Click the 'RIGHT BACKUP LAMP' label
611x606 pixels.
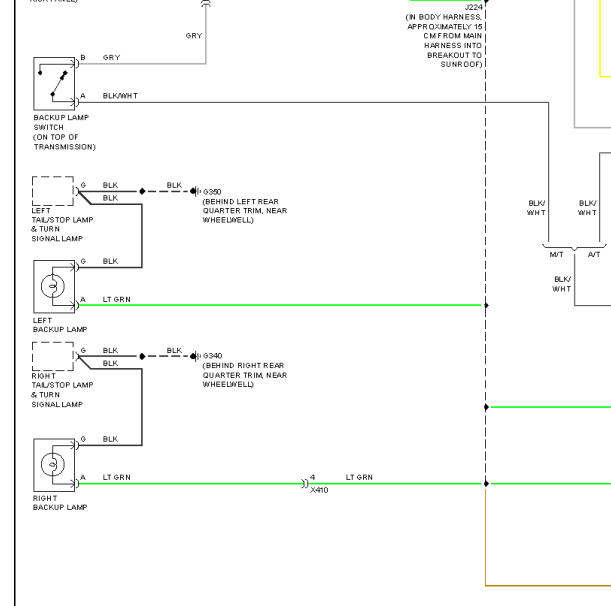[x=60, y=503]
